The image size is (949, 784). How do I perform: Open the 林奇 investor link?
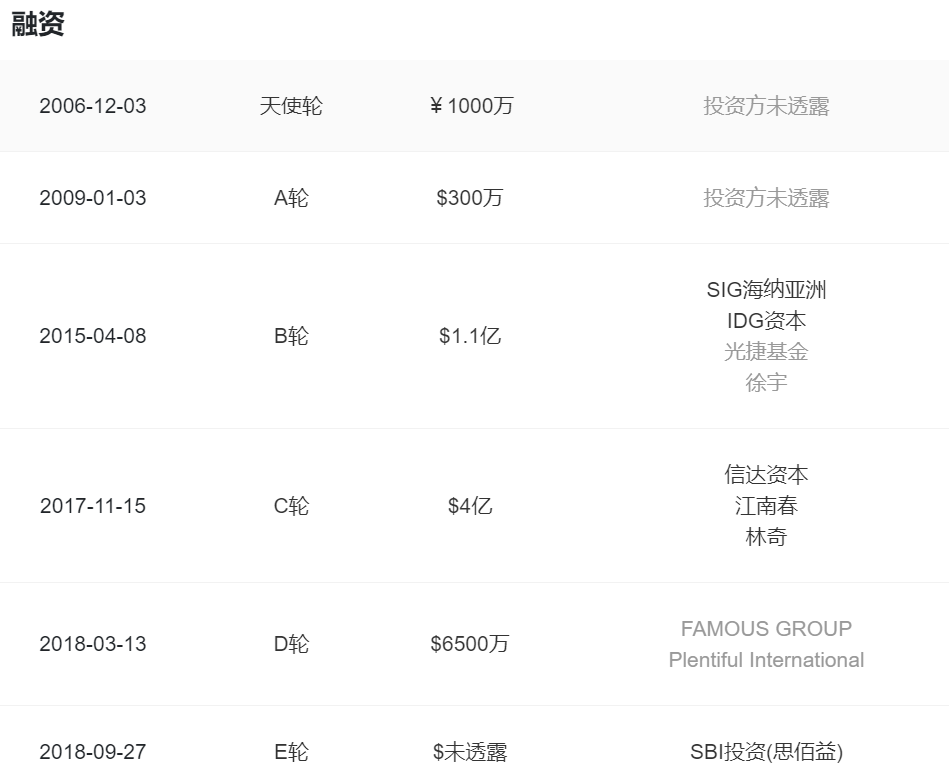(766, 537)
